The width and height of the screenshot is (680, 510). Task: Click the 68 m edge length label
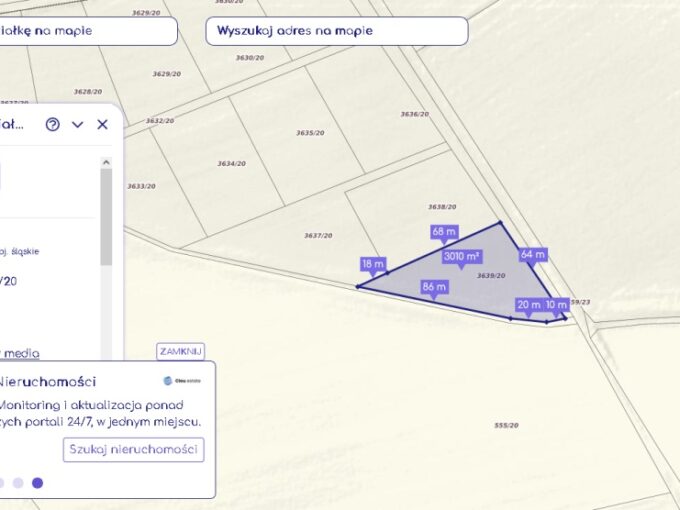[x=444, y=232]
